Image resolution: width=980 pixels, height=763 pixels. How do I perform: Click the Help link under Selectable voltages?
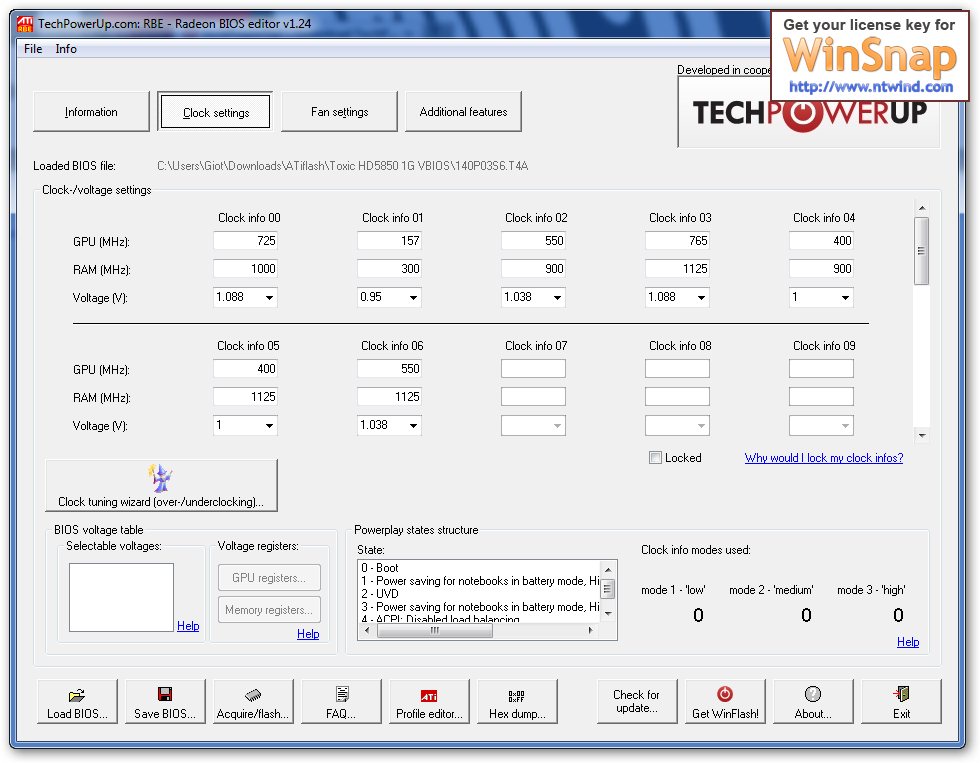[188, 626]
